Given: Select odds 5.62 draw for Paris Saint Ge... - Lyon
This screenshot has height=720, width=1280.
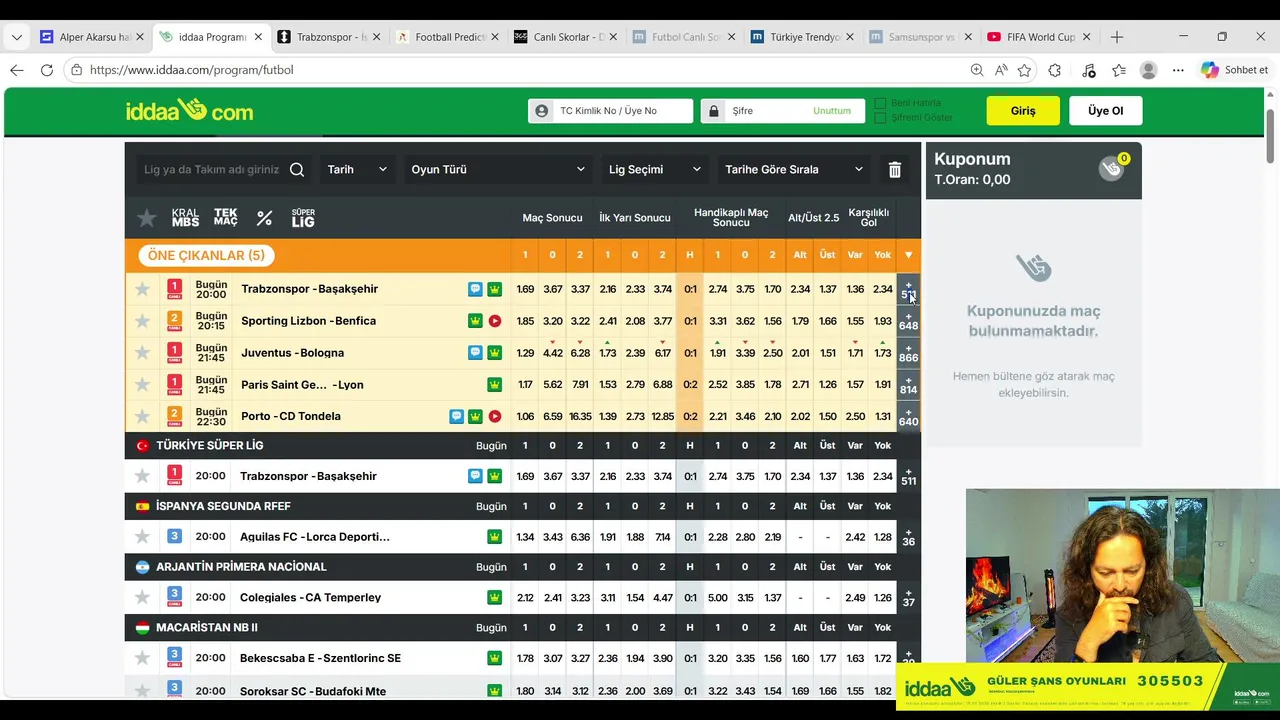Looking at the screenshot, I should 553,385.
